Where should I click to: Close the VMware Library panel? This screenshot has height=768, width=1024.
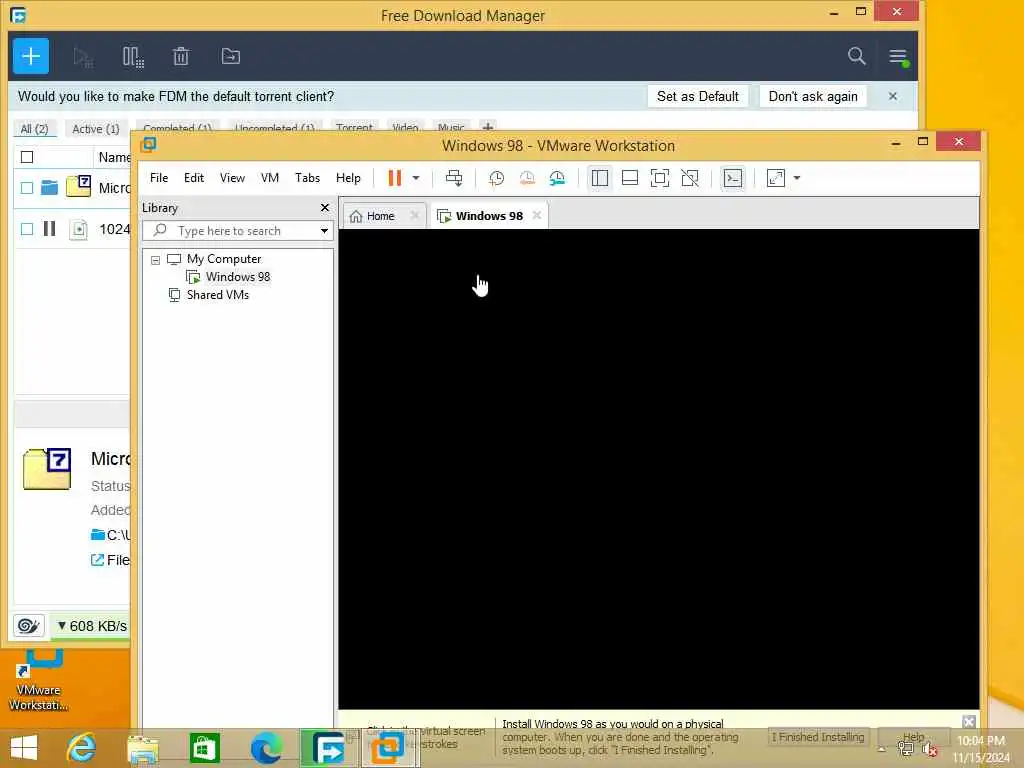325,208
